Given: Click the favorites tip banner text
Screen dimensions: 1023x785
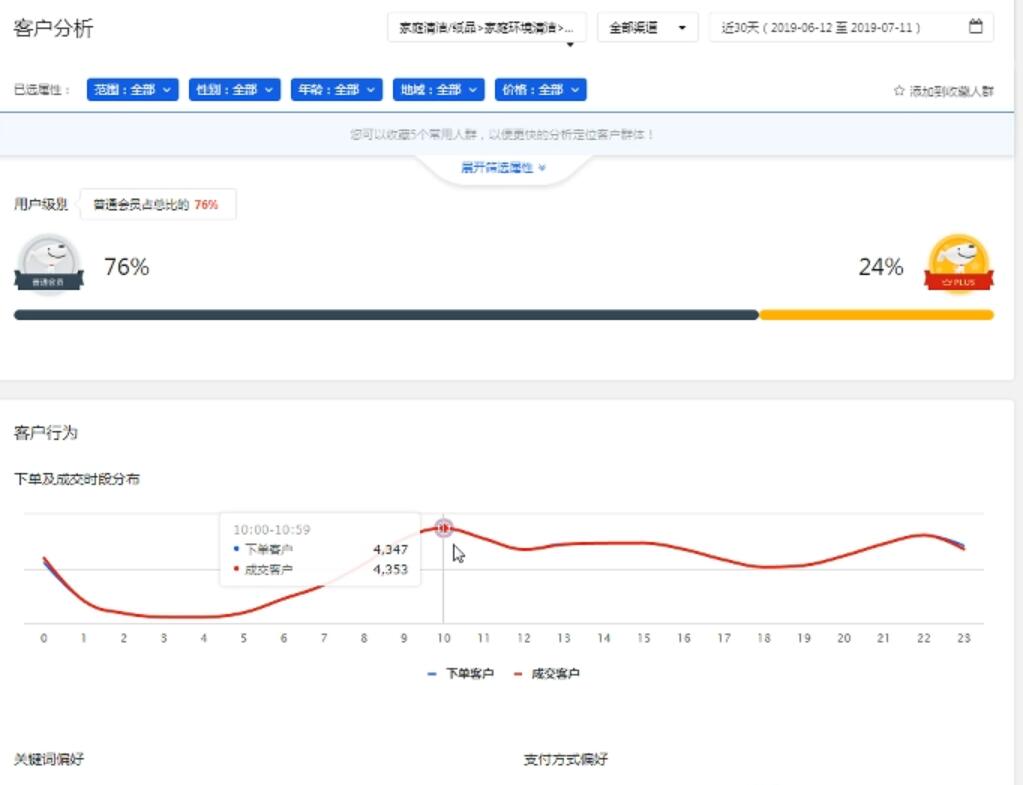Looking at the screenshot, I should [x=502, y=134].
